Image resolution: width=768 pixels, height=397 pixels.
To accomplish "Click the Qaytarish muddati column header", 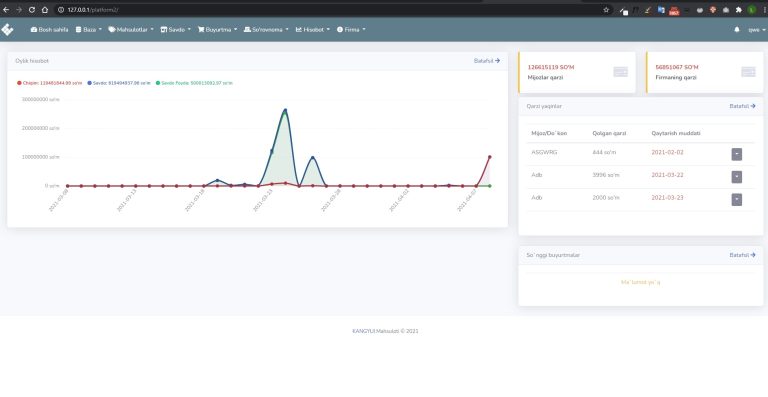I will pos(675,133).
